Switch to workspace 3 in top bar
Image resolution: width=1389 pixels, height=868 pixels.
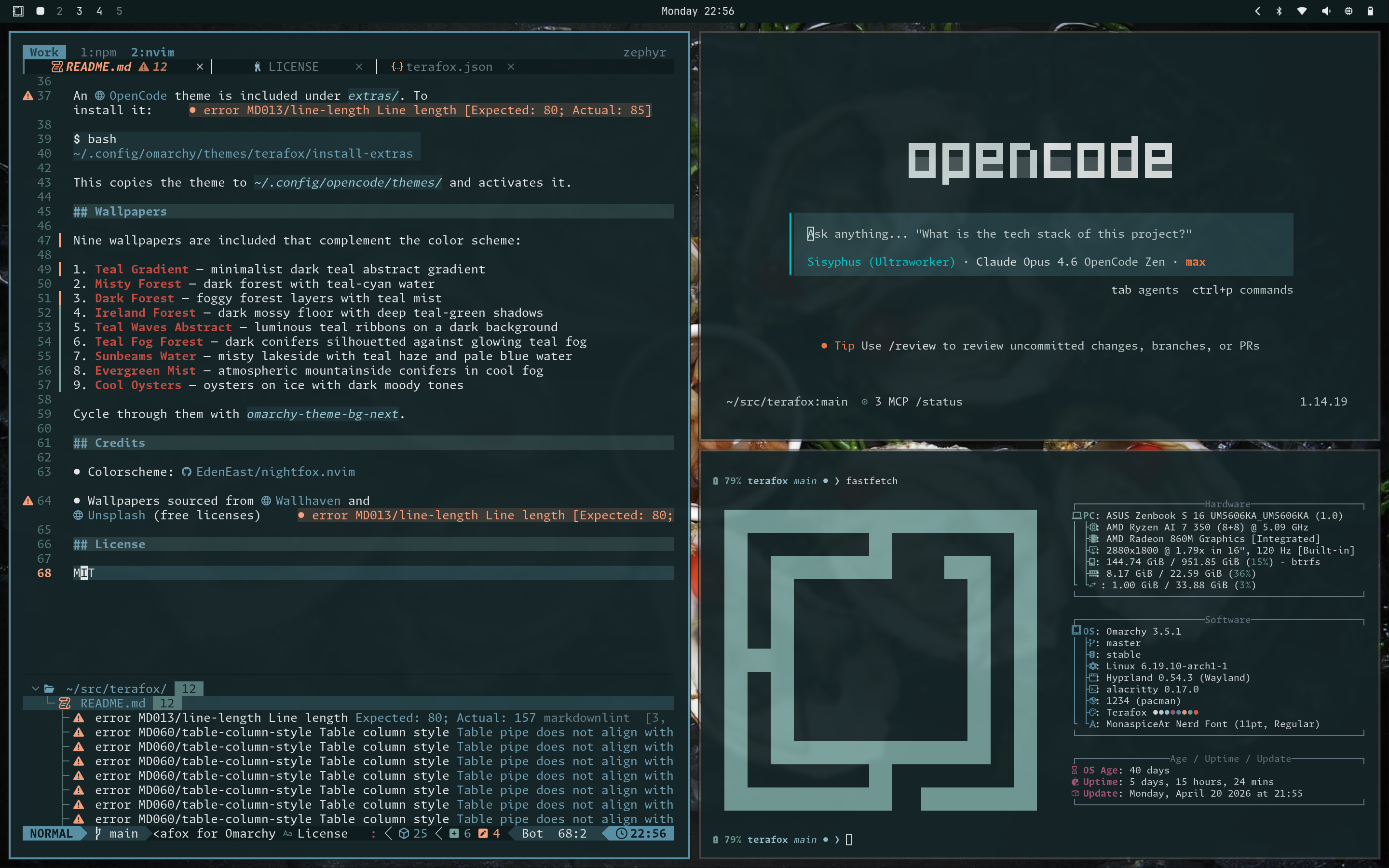pos(79,11)
